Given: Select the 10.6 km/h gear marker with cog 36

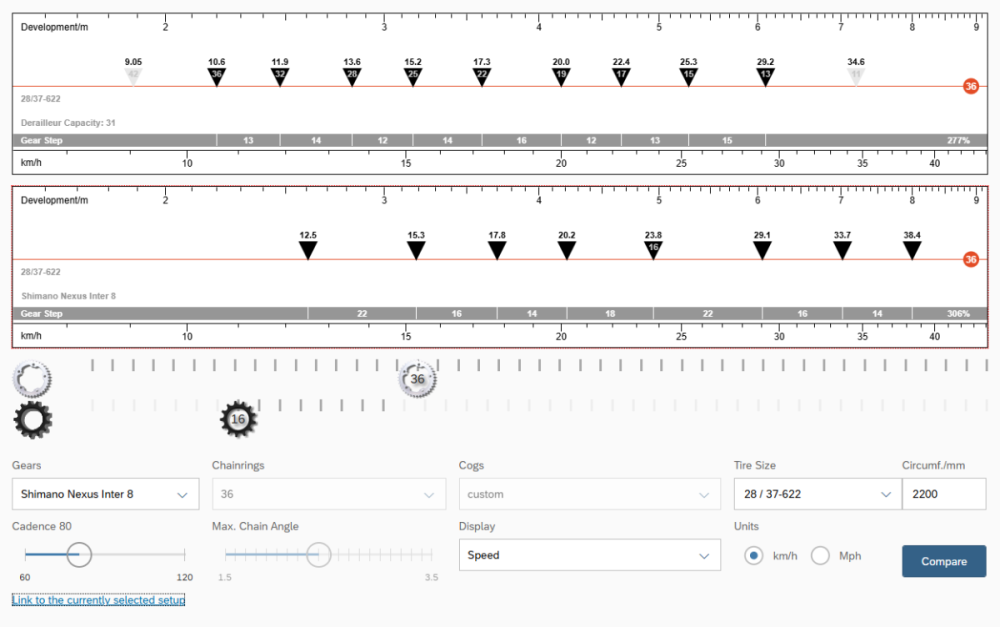Looking at the screenshot, I should pos(216,76).
